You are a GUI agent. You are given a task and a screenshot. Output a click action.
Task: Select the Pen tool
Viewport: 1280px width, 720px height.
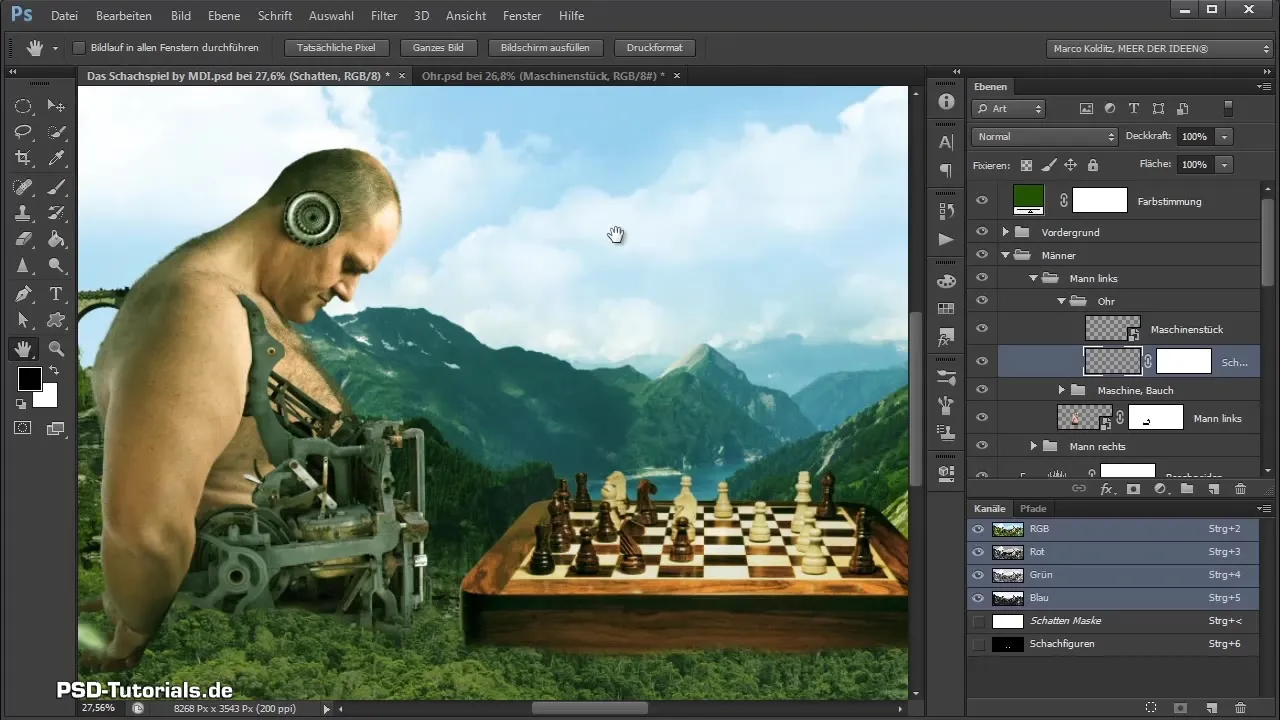23,294
